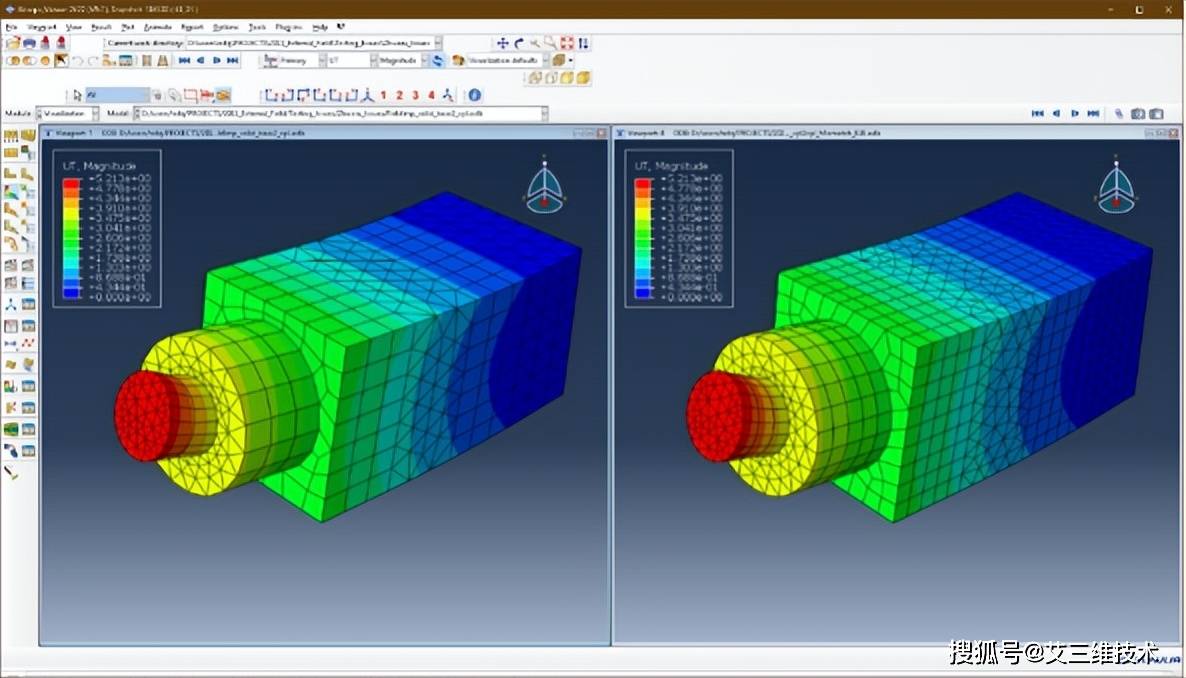Select the Box Zoom tool
Viewport: 1186px width, 678px height.
[551, 43]
